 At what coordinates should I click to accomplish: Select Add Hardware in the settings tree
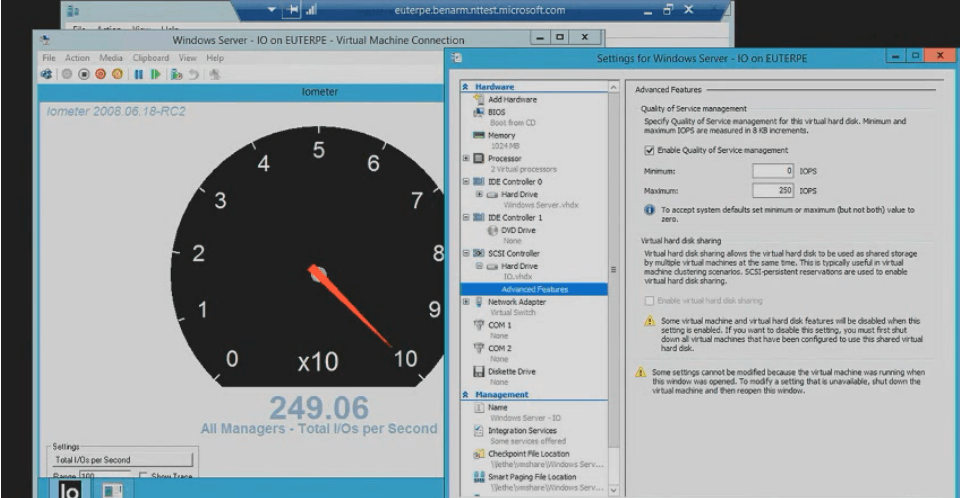click(512, 99)
